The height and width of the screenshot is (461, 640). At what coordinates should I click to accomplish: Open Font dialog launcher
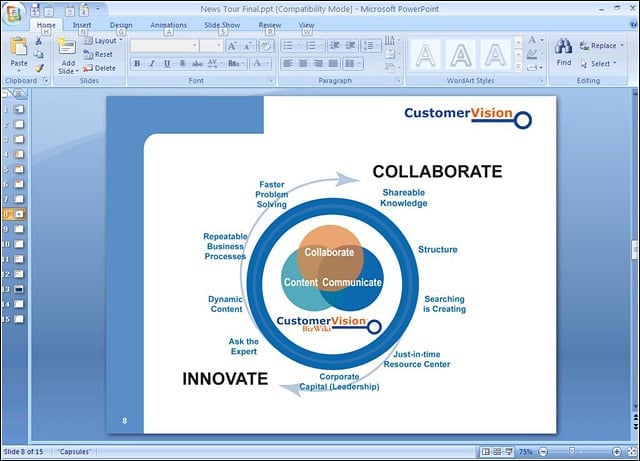pos(270,80)
